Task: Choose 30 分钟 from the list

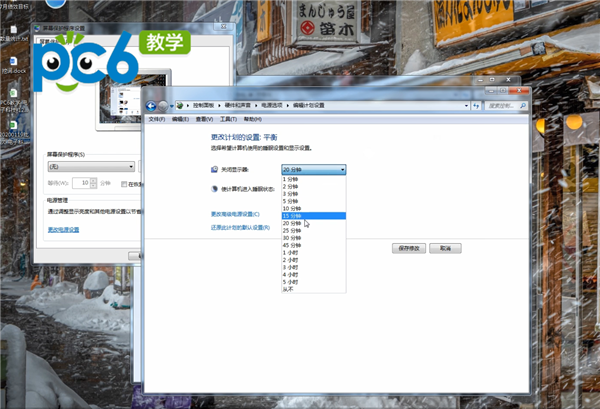Action: tap(314, 238)
